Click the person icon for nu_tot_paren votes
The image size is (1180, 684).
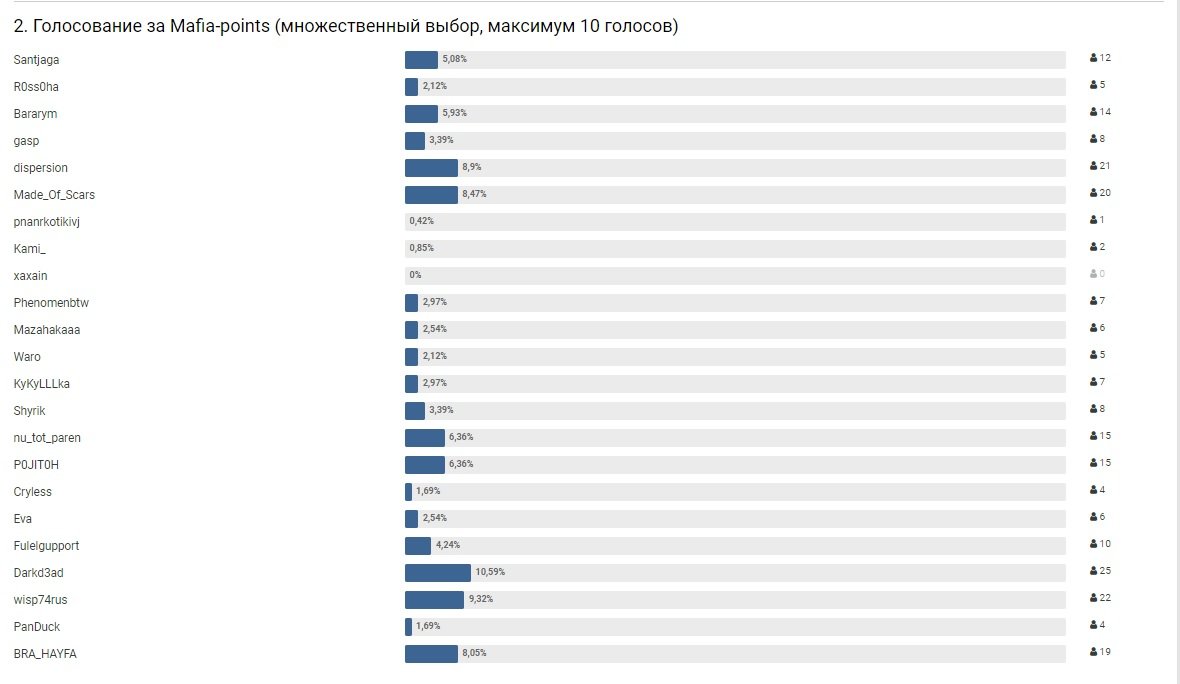(x=1094, y=436)
